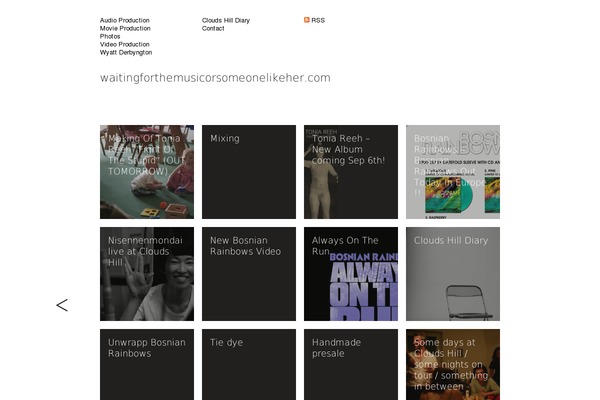600x400 pixels.
Task: Go back with the left arrow chevron
Action: 62,305
